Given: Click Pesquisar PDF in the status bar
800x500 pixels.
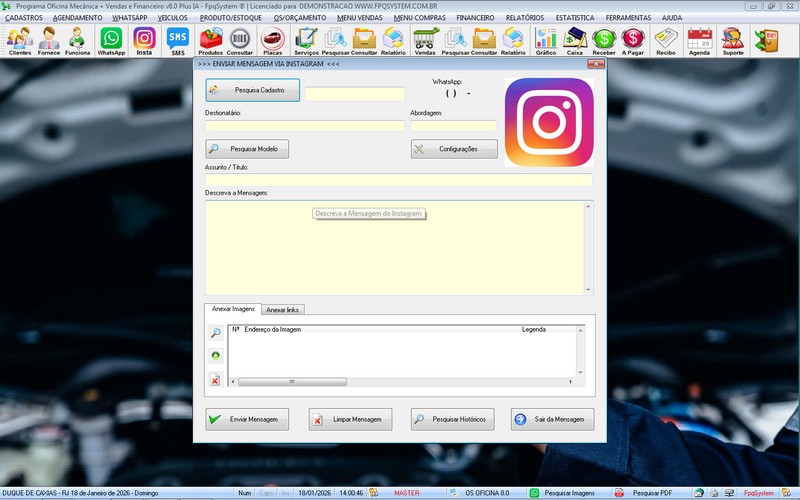Looking at the screenshot, I should (x=652, y=493).
